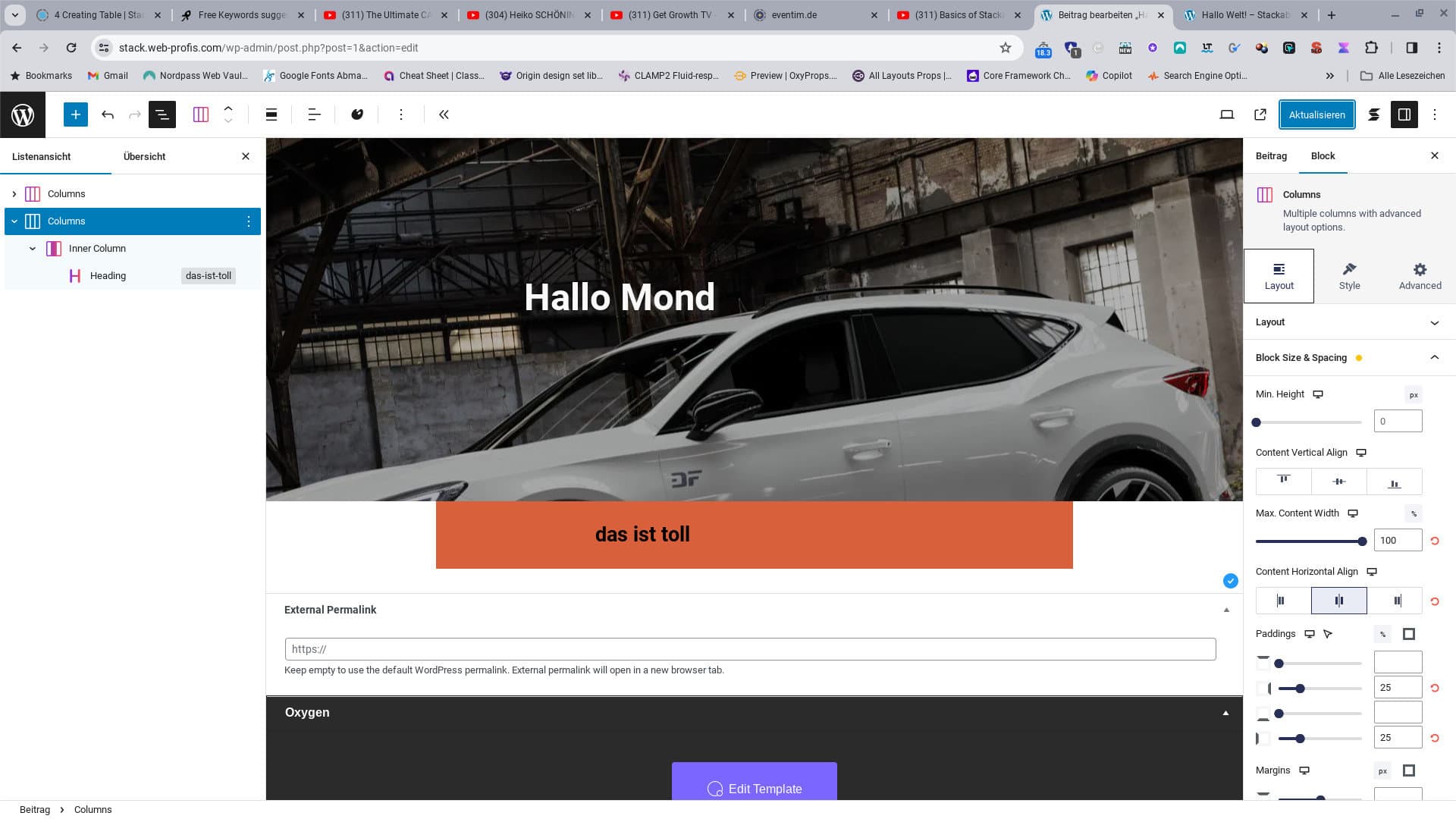Toggle linked paddings square icon
The height and width of the screenshot is (819, 1456).
pyautogui.click(x=1408, y=634)
